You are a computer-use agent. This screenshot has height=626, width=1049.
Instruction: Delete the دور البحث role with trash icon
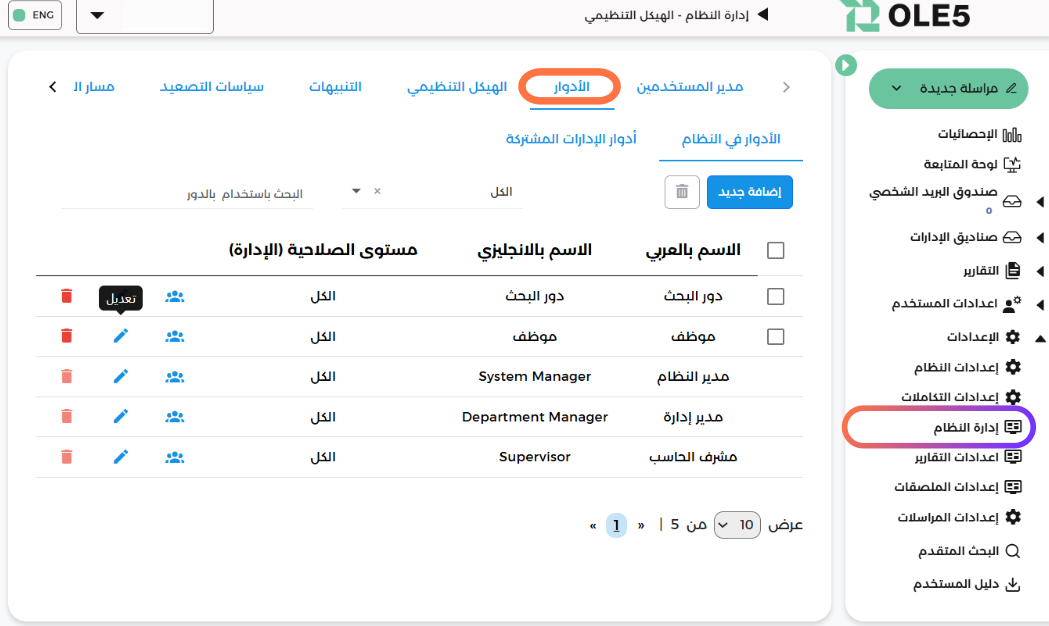[x=66, y=296]
